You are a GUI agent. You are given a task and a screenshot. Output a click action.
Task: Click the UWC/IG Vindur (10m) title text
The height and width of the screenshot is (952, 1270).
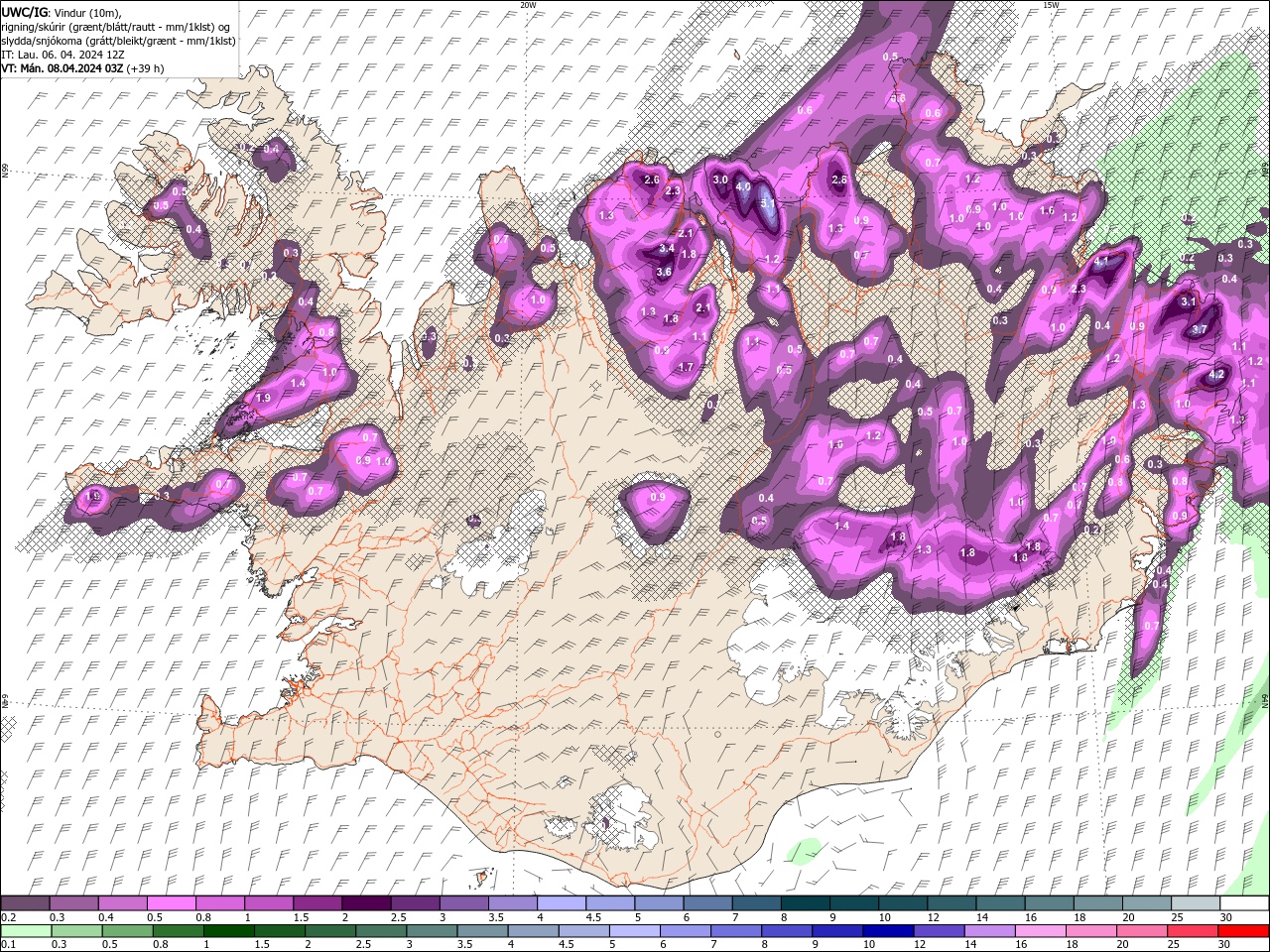(x=61, y=12)
